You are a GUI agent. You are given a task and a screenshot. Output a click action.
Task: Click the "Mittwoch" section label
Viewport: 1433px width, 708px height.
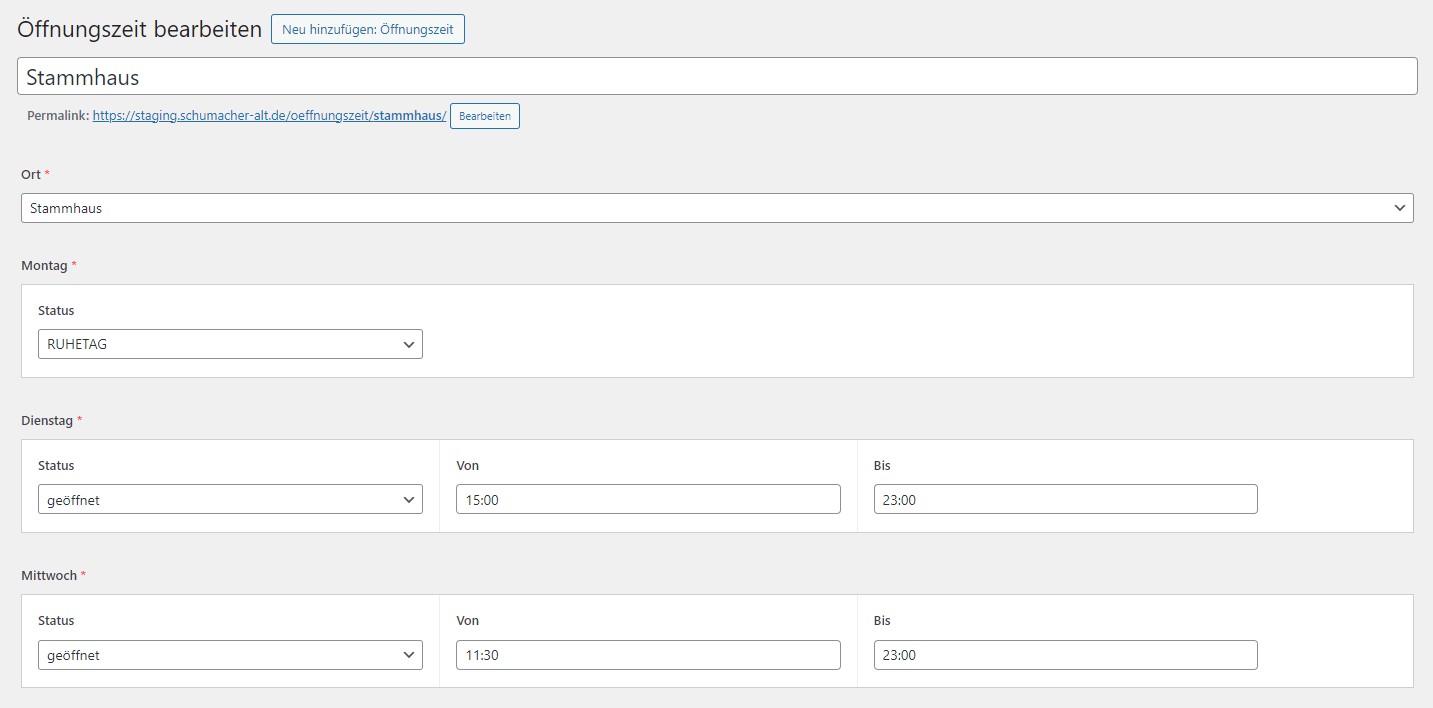[x=49, y=576]
